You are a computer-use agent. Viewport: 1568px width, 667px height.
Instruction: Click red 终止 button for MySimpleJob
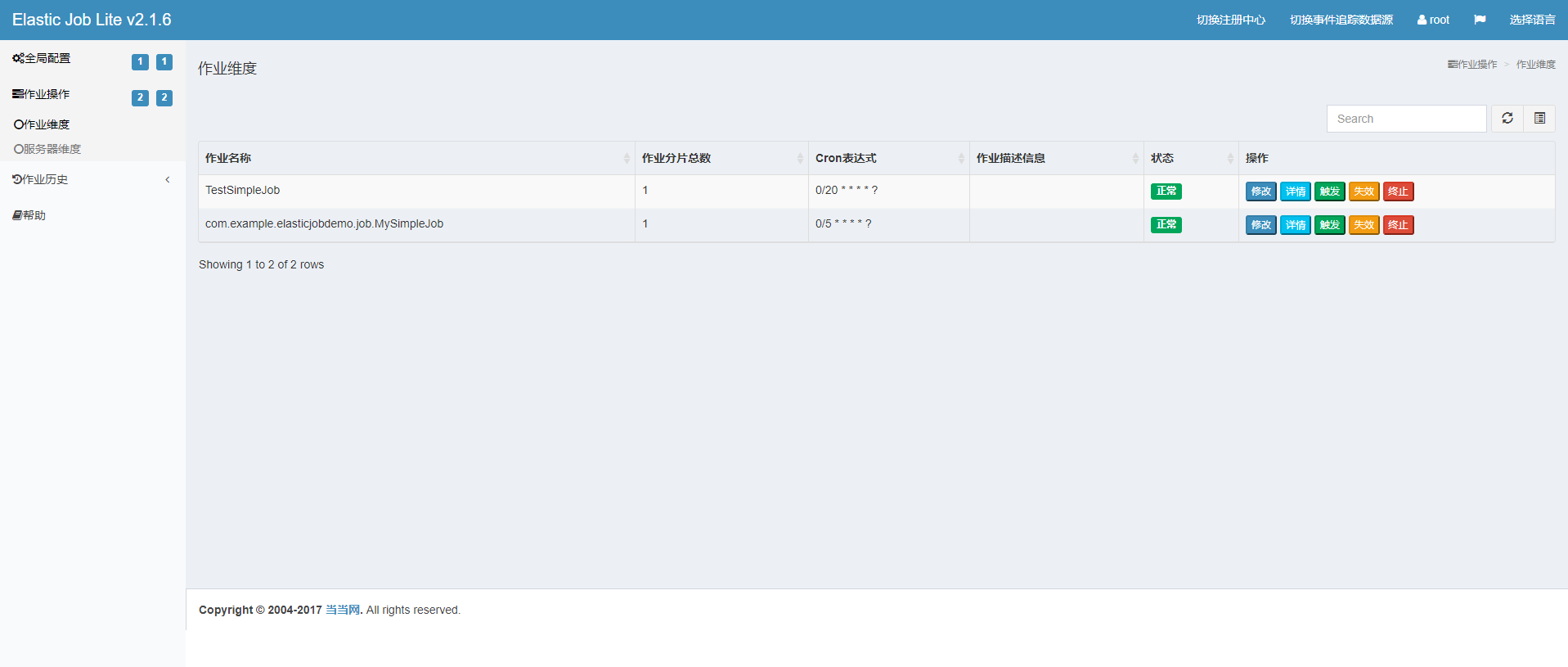[1398, 225]
